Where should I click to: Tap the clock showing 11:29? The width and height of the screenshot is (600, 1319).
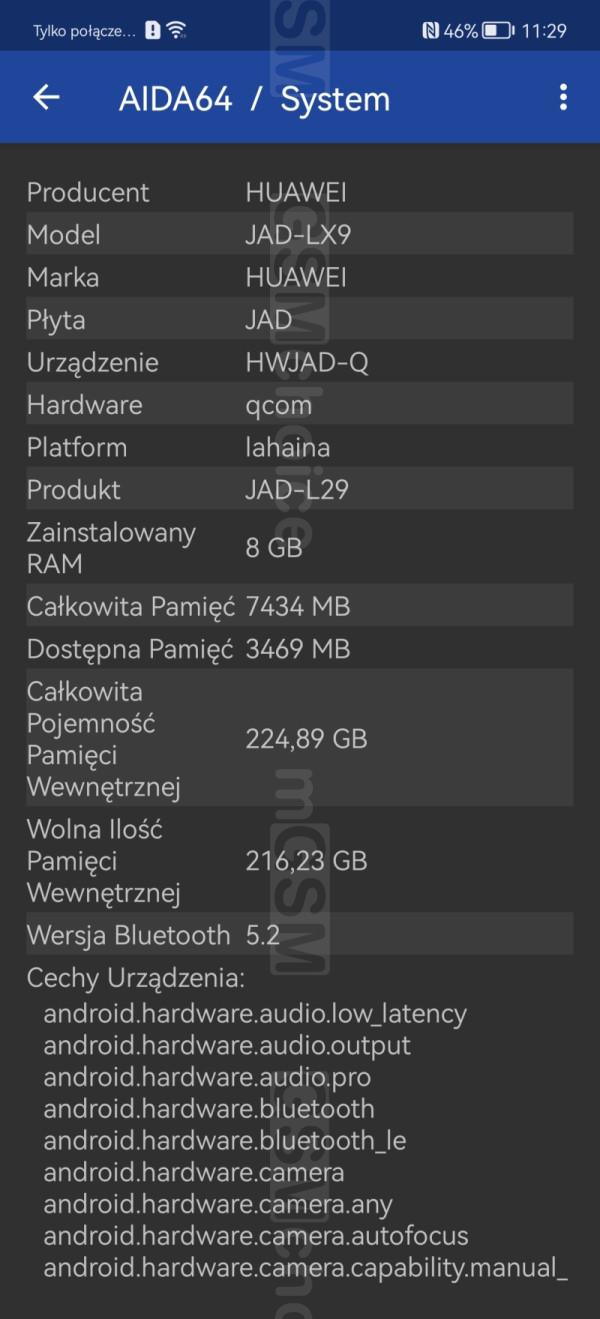click(x=543, y=31)
